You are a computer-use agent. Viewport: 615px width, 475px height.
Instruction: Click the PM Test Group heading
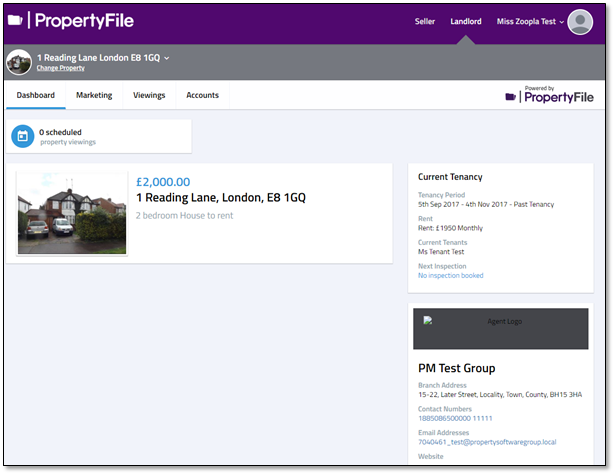pyautogui.click(x=457, y=368)
